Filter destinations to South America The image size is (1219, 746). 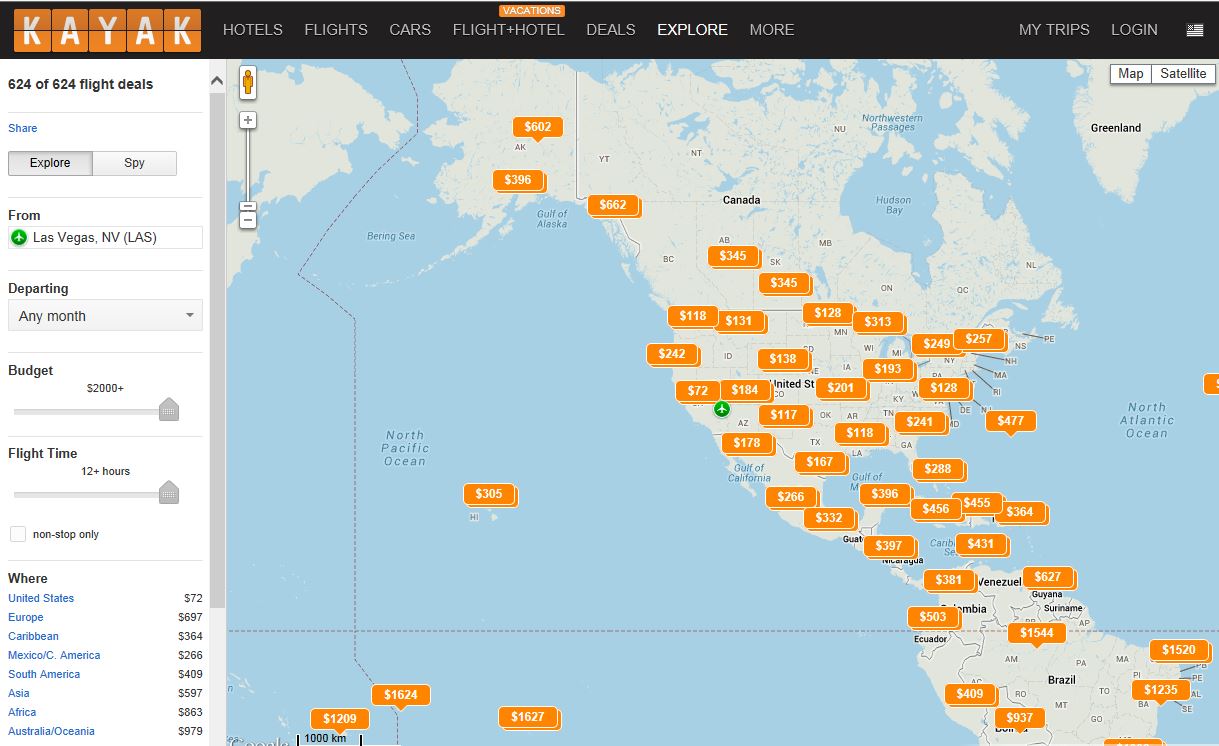tap(44, 674)
